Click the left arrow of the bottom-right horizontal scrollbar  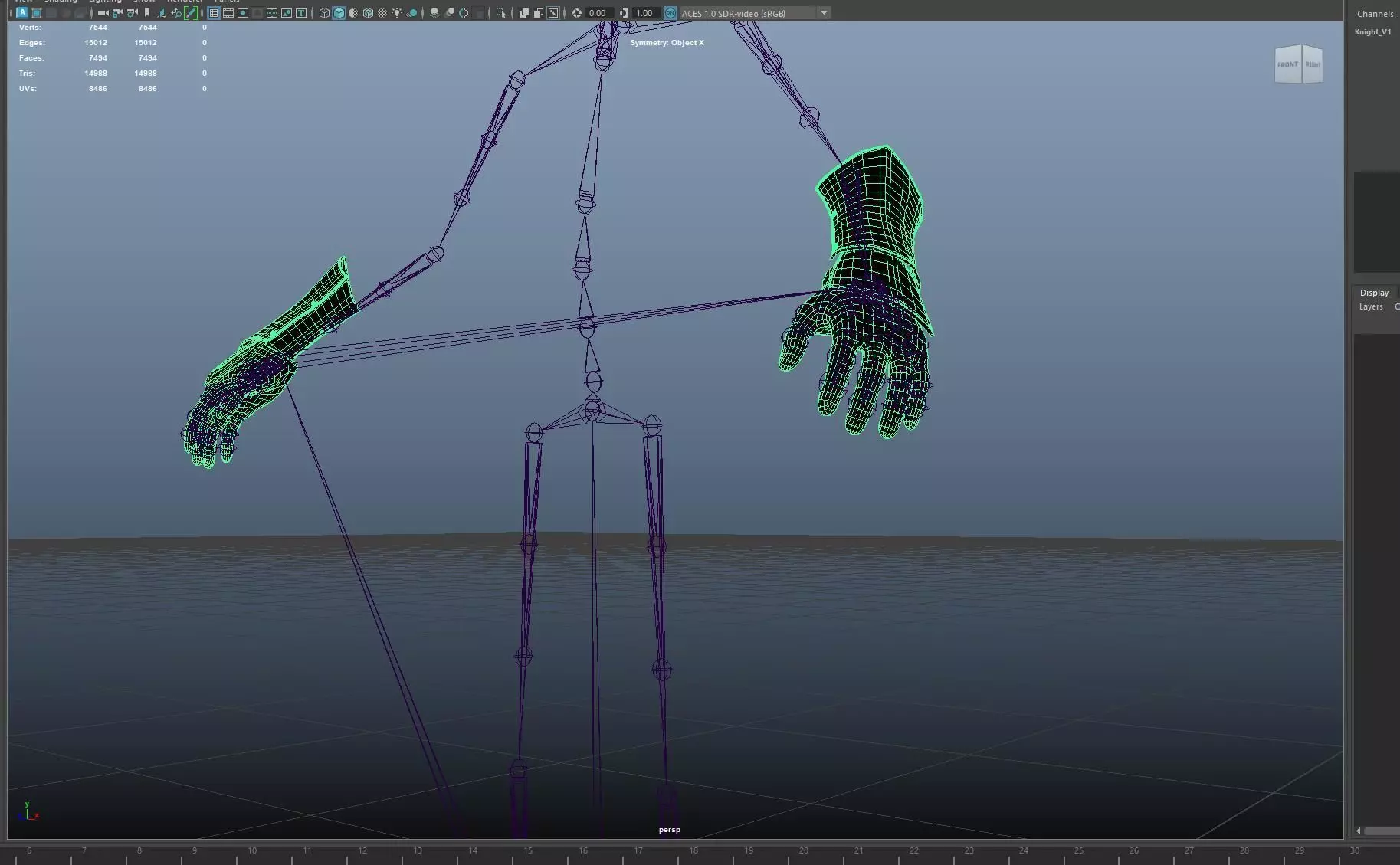click(1359, 831)
